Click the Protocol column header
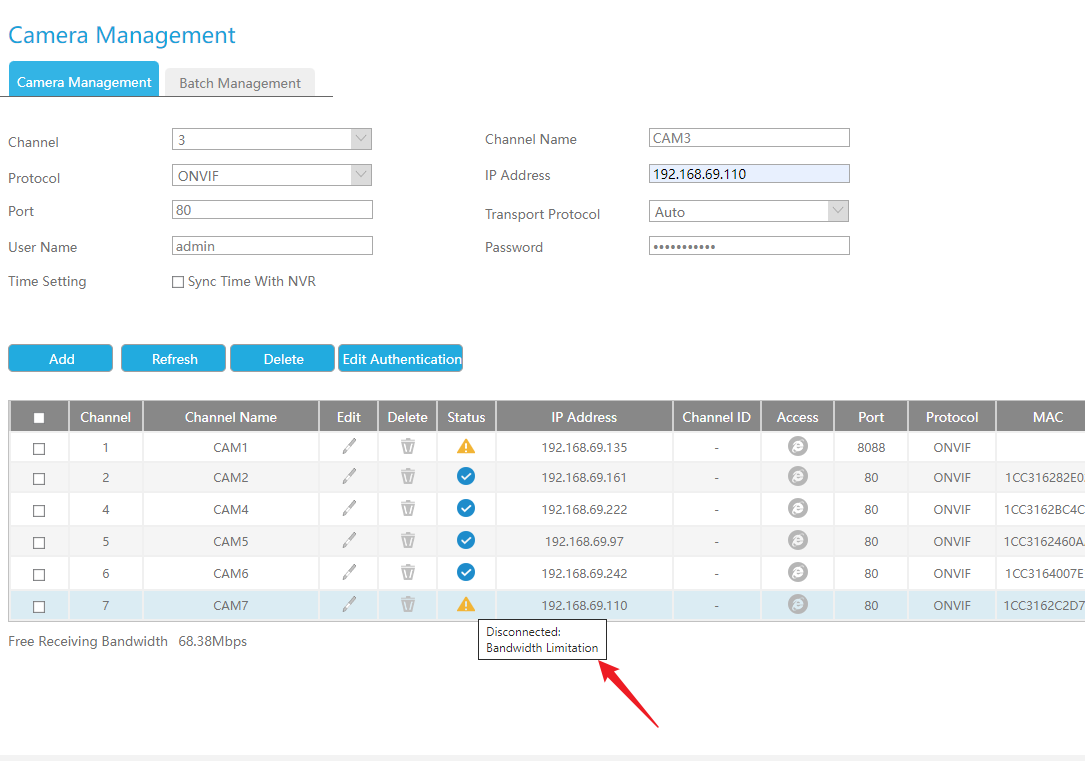This screenshot has width=1085, height=761. pos(952,416)
